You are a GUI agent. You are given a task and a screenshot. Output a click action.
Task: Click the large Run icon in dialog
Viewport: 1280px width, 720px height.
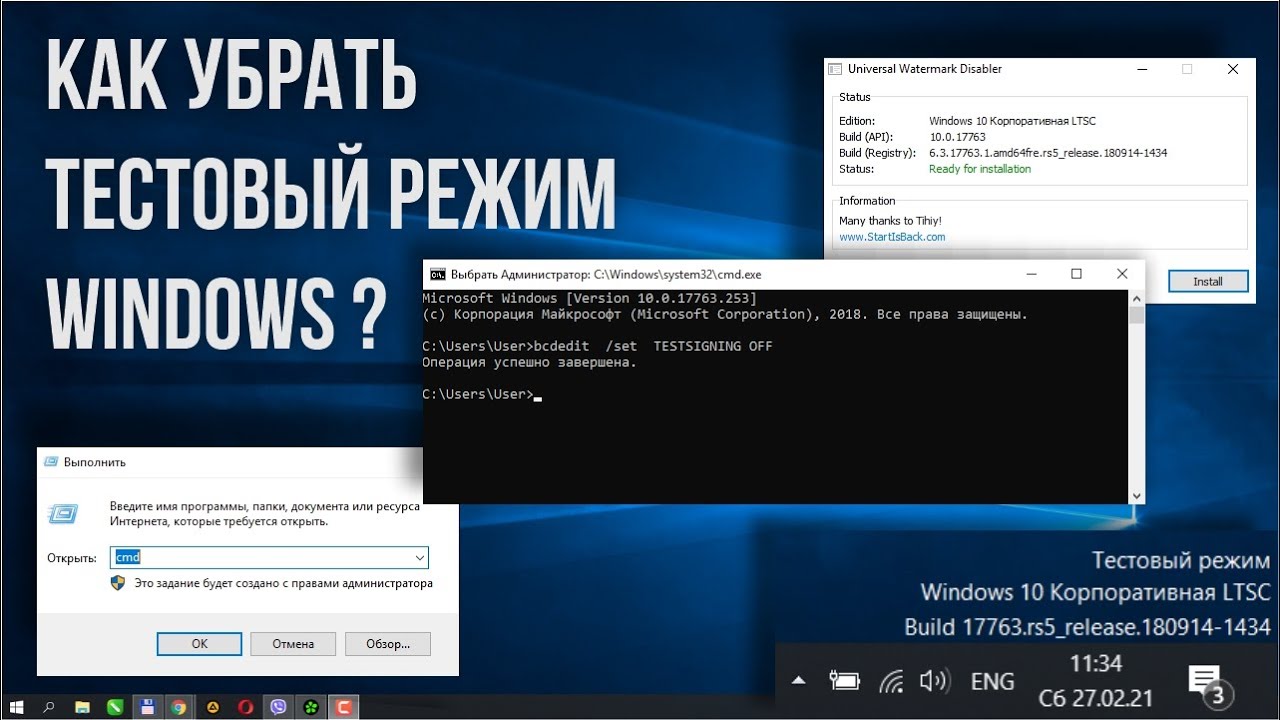click(x=63, y=513)
